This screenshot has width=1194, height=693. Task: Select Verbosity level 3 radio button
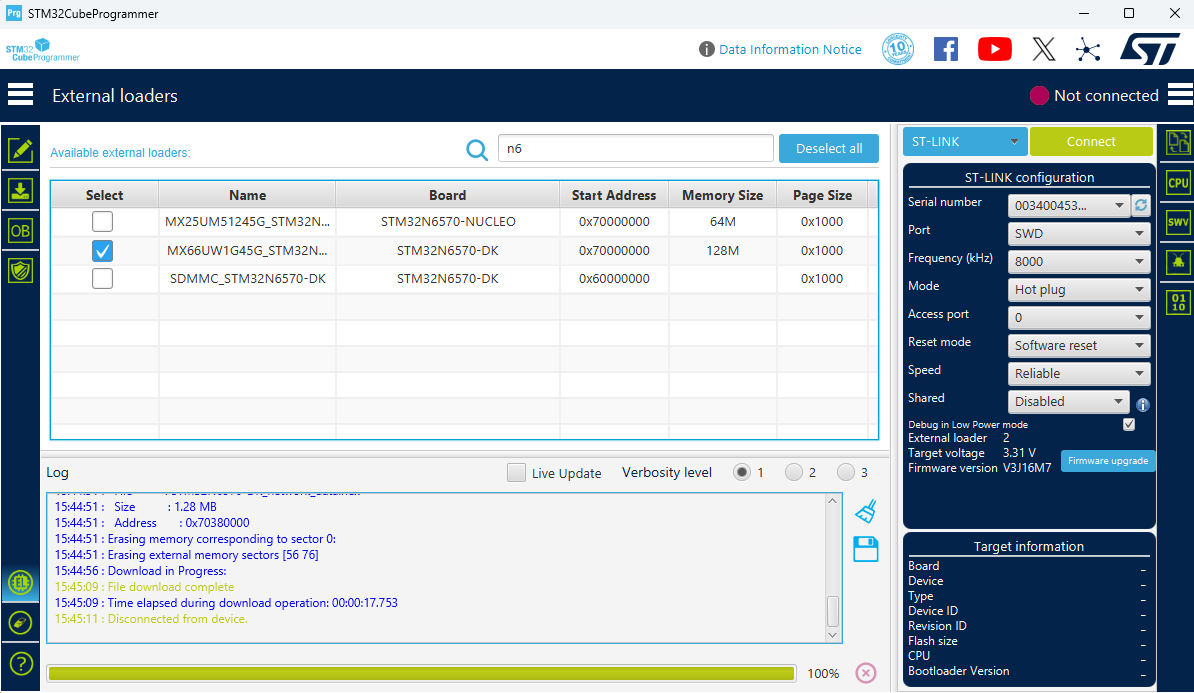(846, 472)
